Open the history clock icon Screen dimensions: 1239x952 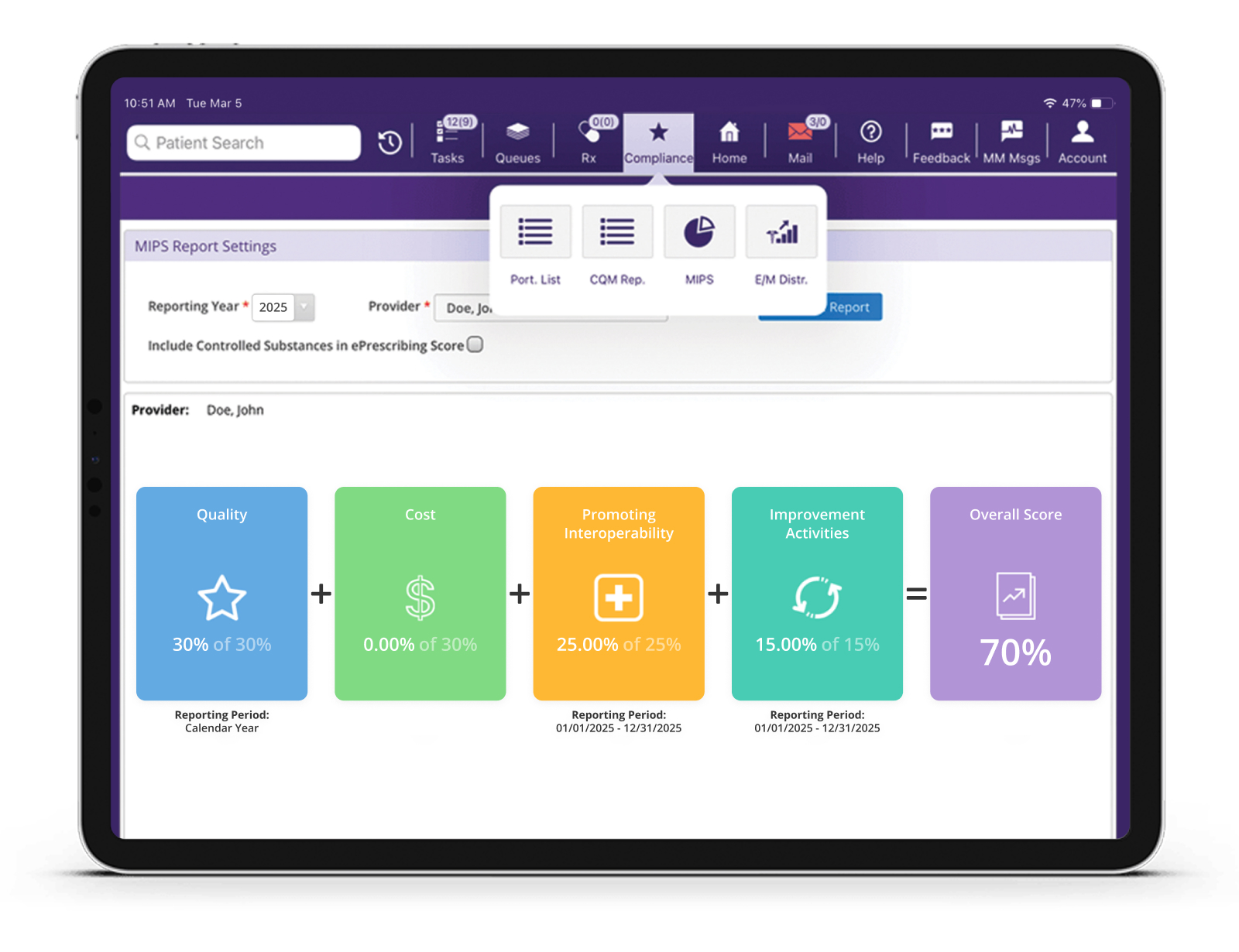pos(390,142)
